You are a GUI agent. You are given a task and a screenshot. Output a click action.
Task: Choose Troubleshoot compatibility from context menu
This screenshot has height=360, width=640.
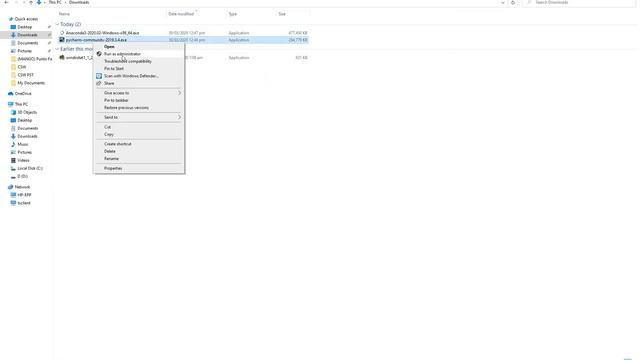click(x=128, y=61)
